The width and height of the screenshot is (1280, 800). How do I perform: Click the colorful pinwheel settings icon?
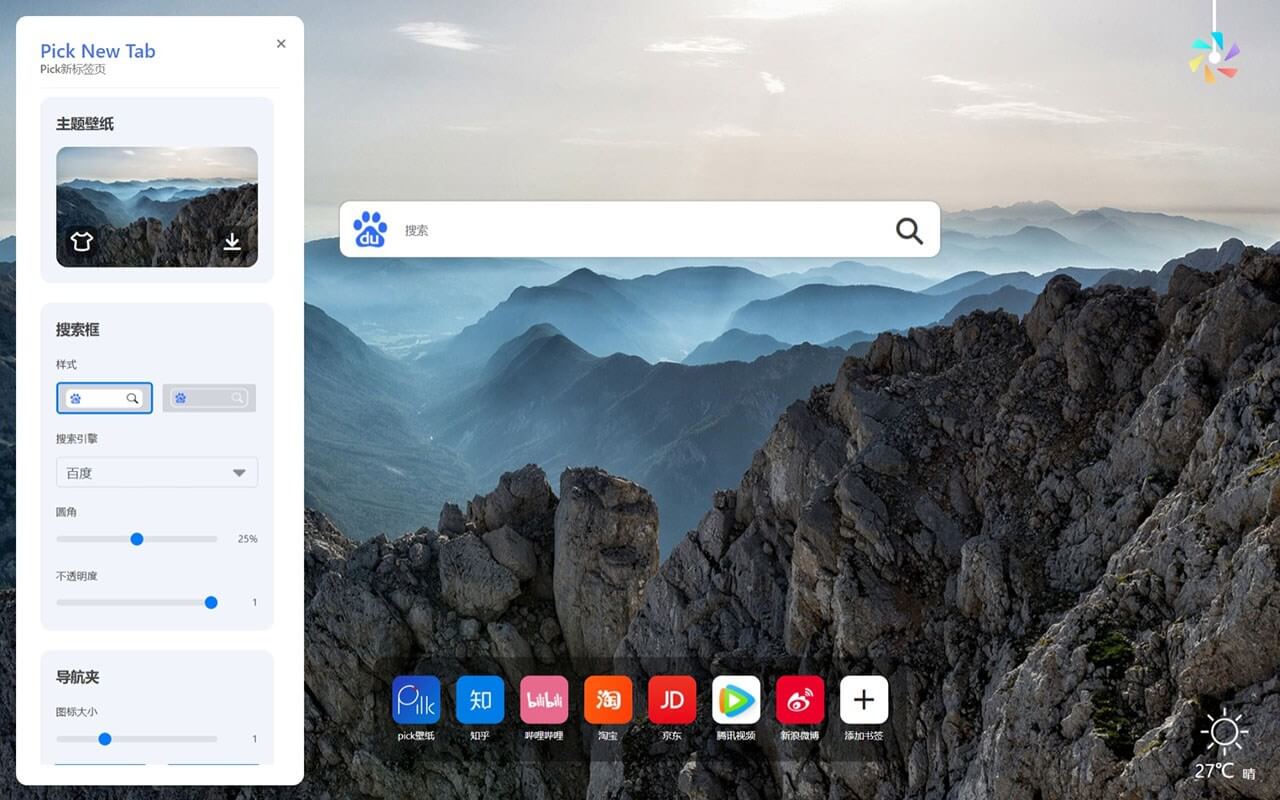click(x=1214, y=58)
